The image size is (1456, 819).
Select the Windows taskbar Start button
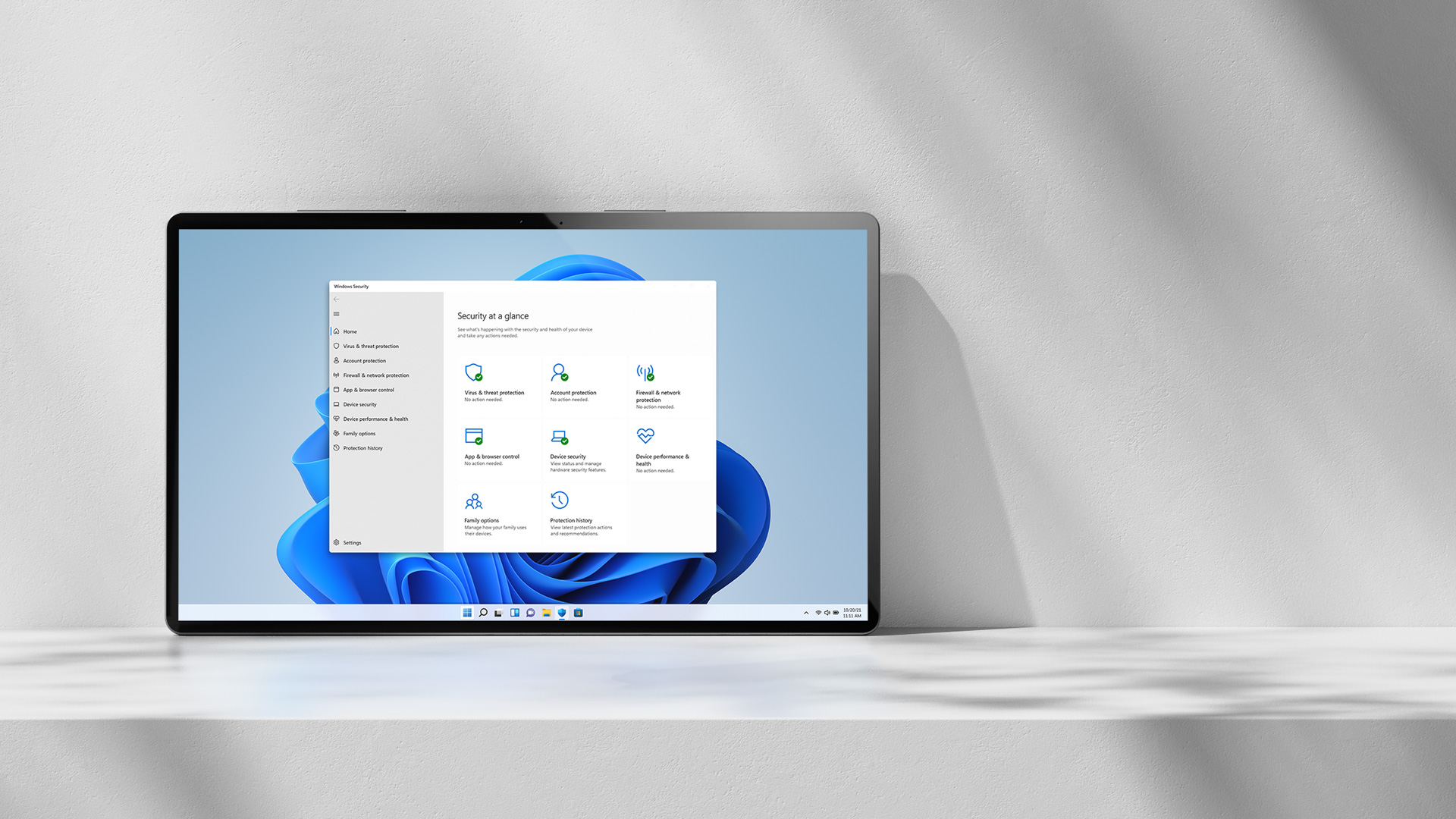tap(466, 612)
